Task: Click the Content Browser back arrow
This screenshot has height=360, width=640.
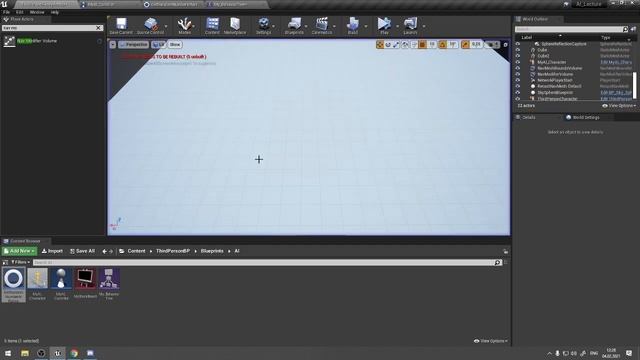Action: pos(104,251)
